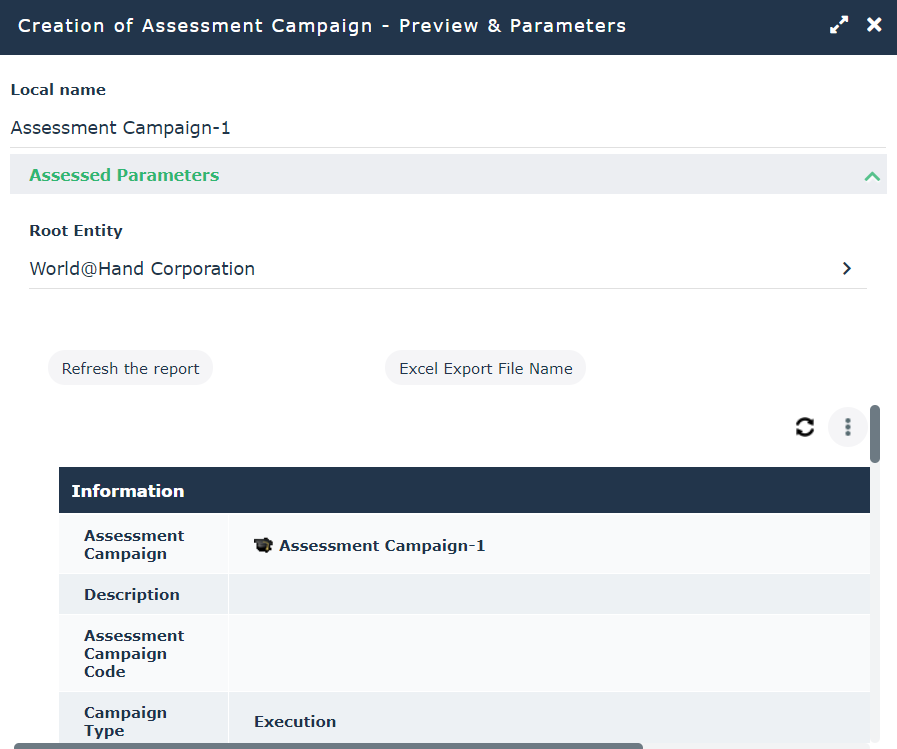Click the campaign icon beside Assessment Campaign-1

[263, 546]
